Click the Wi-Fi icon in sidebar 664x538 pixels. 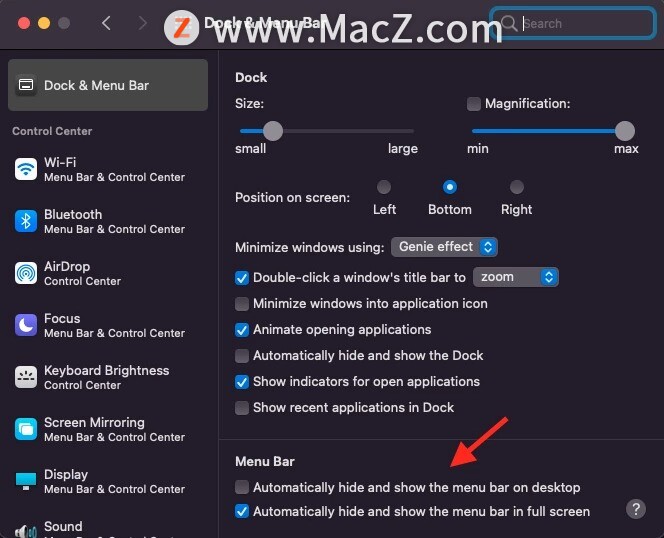[26, 169]
